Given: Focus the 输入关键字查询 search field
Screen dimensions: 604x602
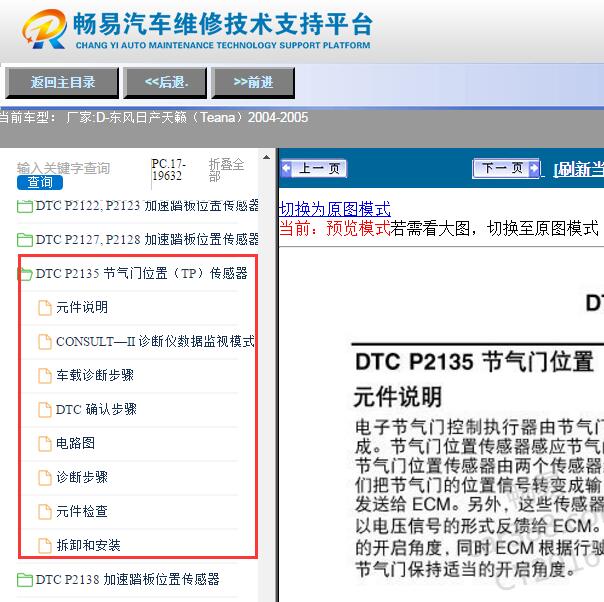Looking at the screenshot, I should (64, 168).
